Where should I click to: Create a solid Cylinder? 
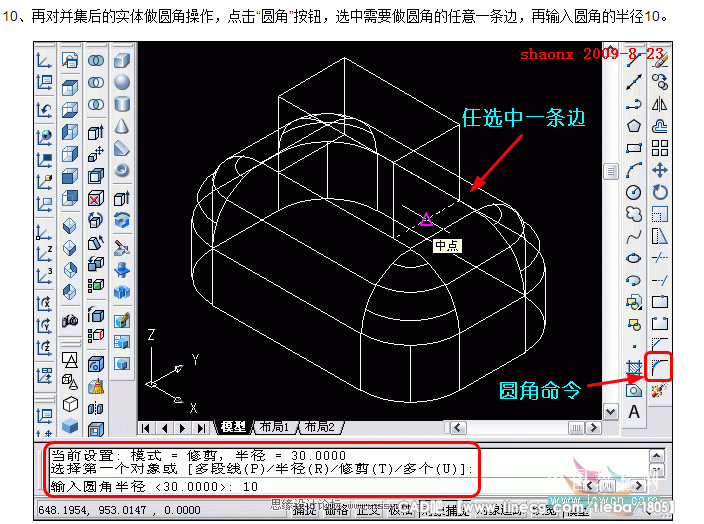(122, 104)
